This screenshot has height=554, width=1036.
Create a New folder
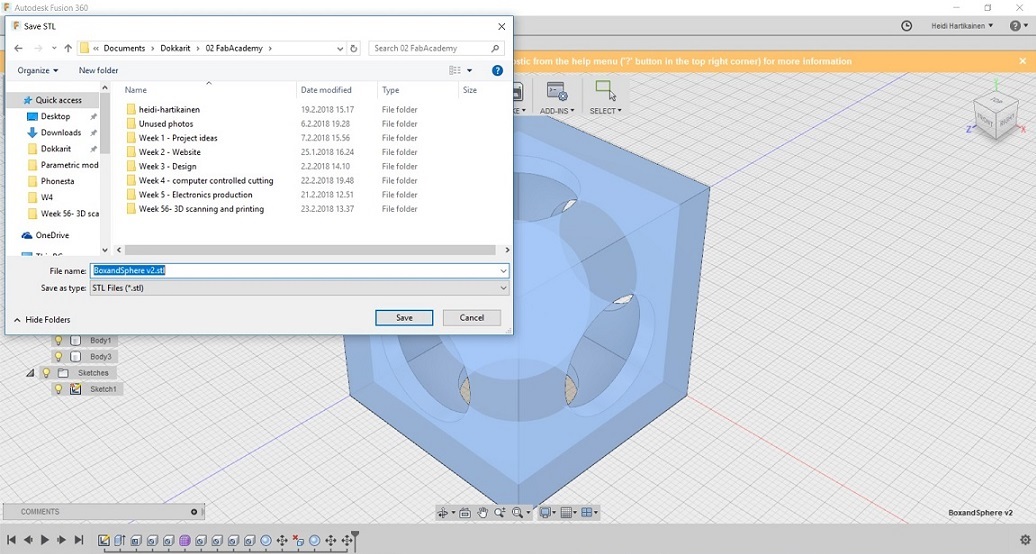[x=98, y=70]
